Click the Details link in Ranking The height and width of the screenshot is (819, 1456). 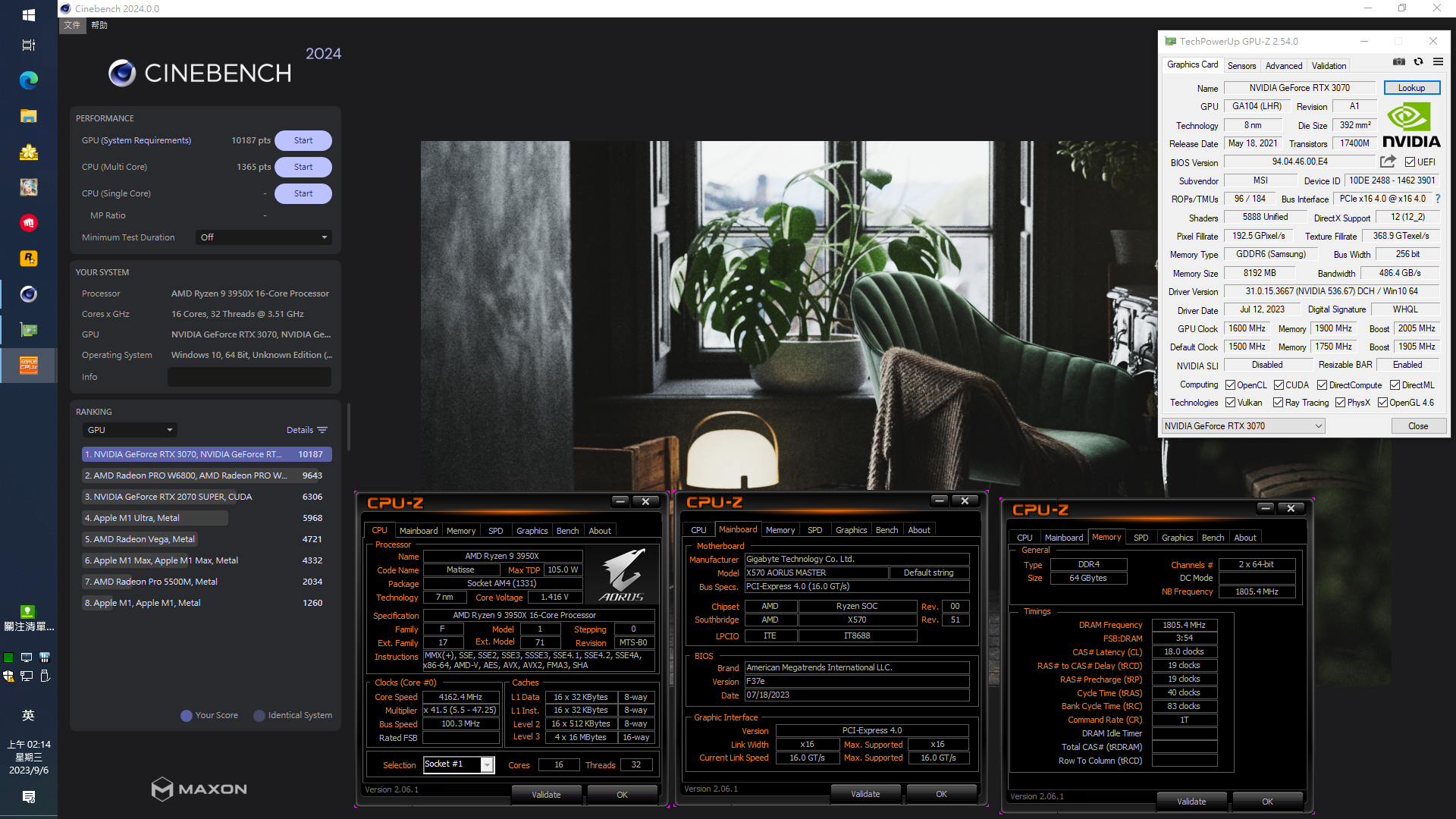click(x=300, y=430)
